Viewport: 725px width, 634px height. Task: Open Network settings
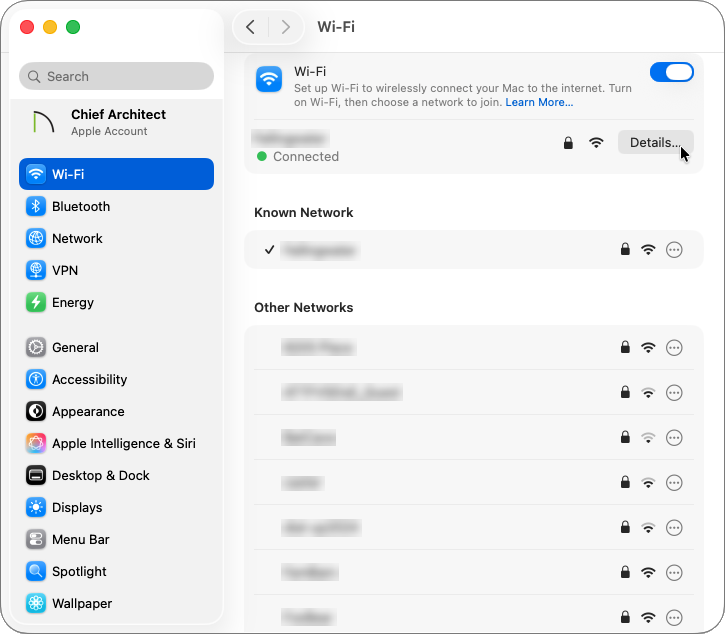point(117,238)
